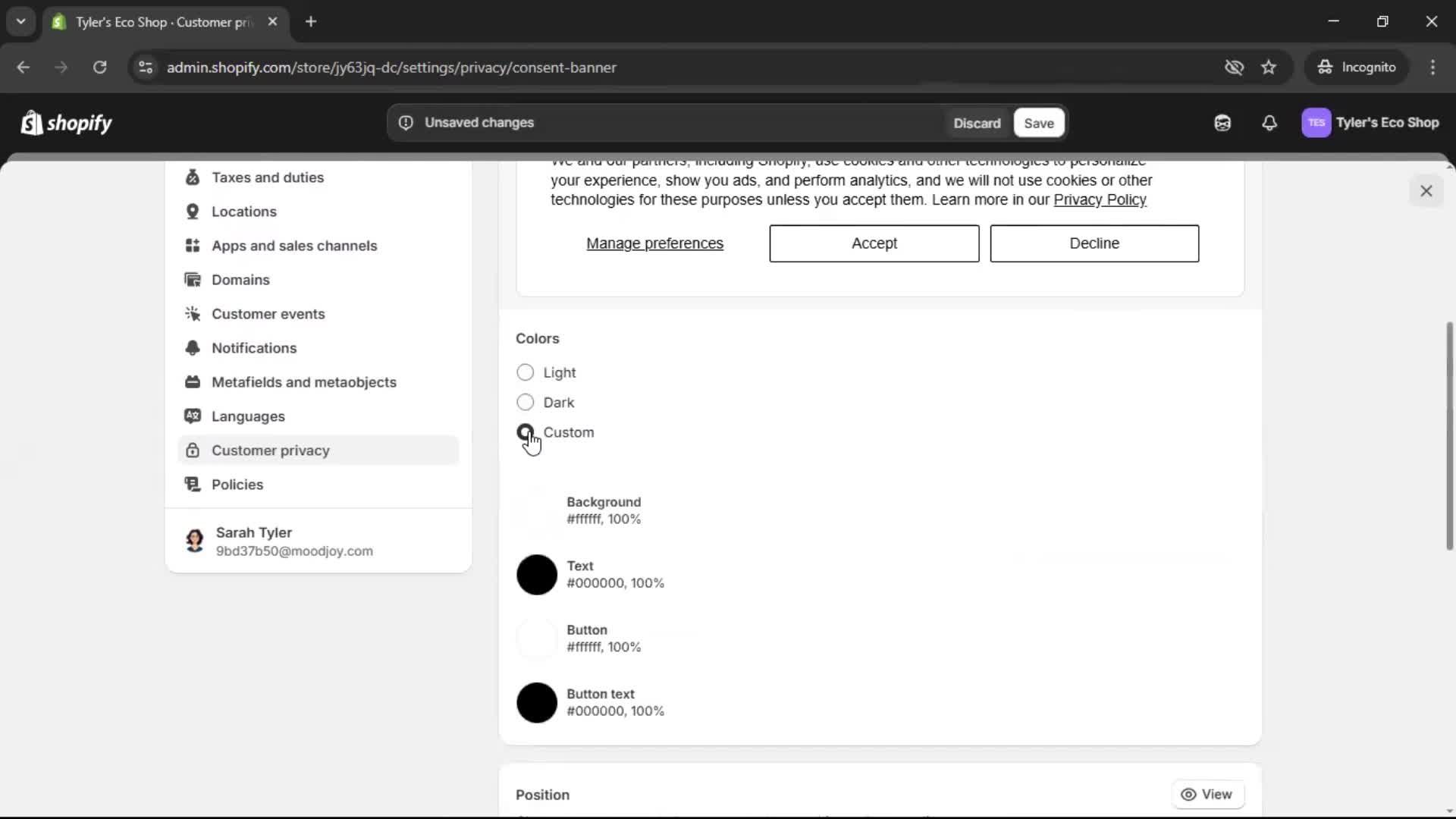1456x819 pixels.
Task: Open Customer events settings
Action: point(268,313)
